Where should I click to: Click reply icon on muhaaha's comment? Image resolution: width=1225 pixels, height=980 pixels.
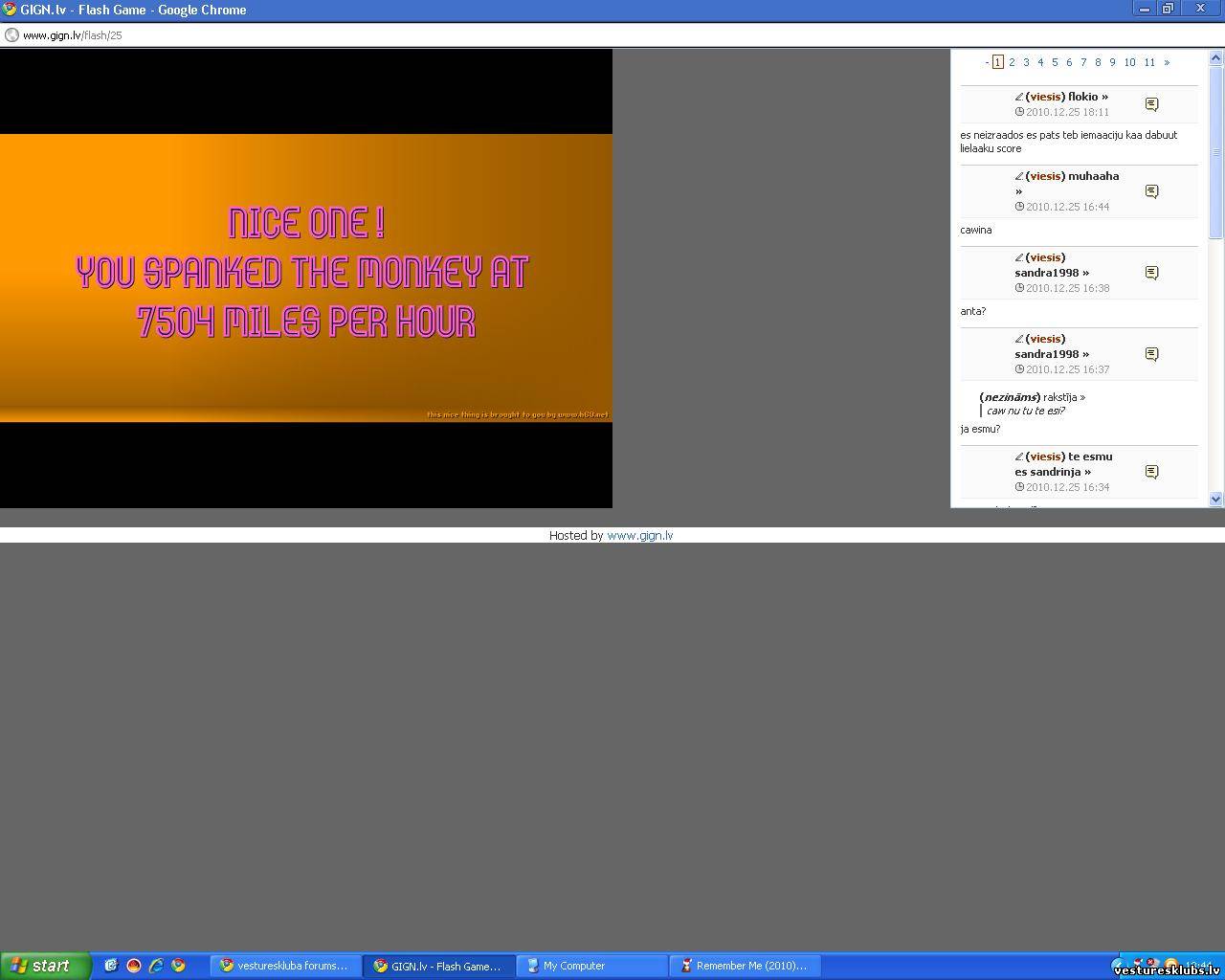click(1151, 191)
